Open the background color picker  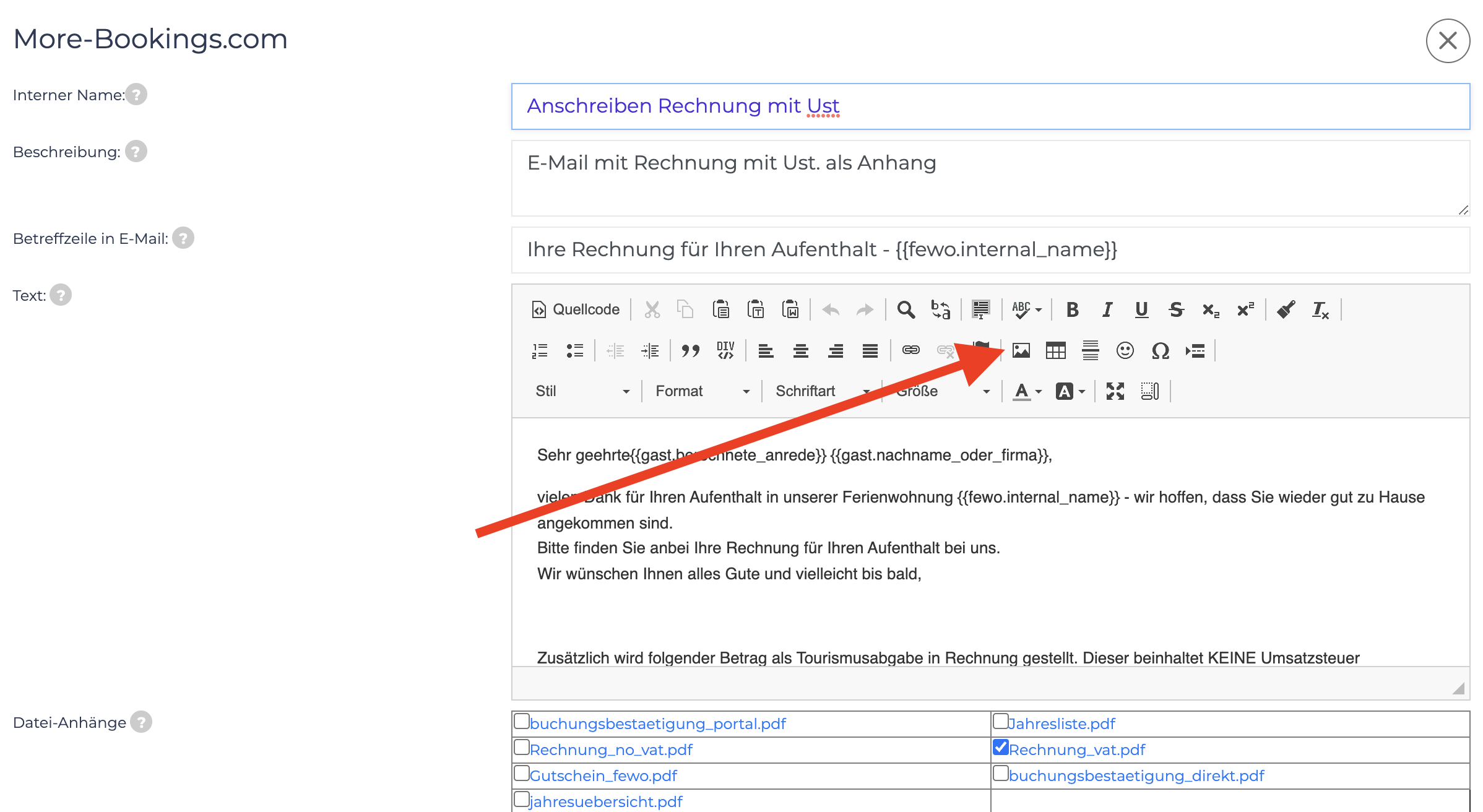click(1070, 391)
